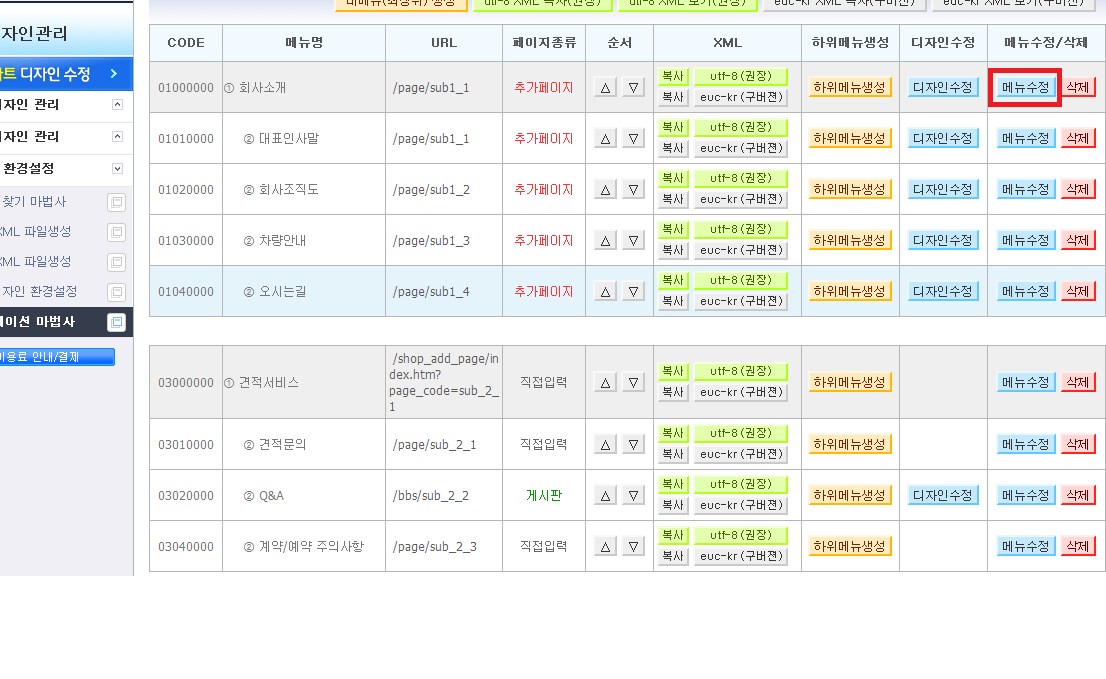Viewport: 1106px width, 679px height.
Task: Click the blue 이용료 안내/결제 button
Action: (56, 357)
